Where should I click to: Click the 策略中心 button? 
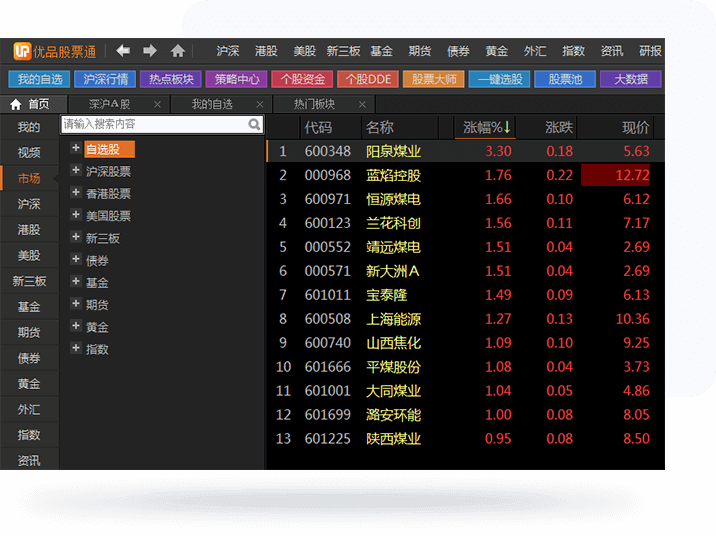(x=237, y=79)
